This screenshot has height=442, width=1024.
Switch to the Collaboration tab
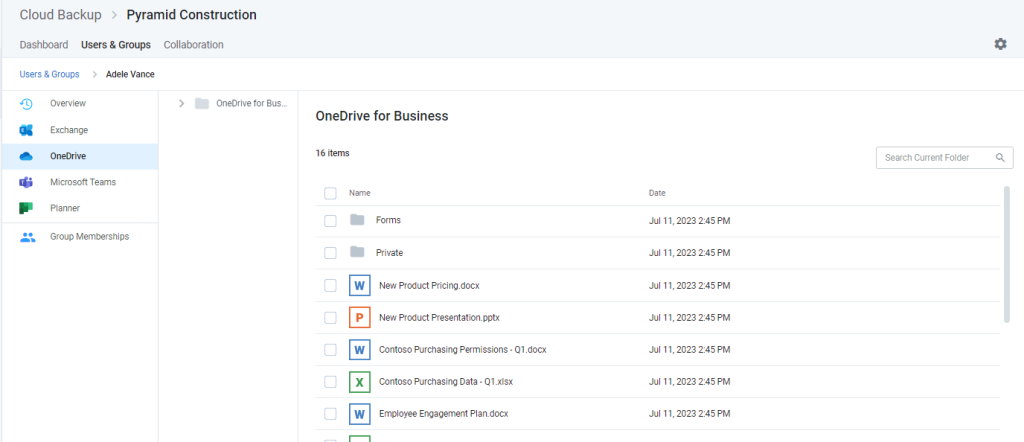click(x=193, y=44)
